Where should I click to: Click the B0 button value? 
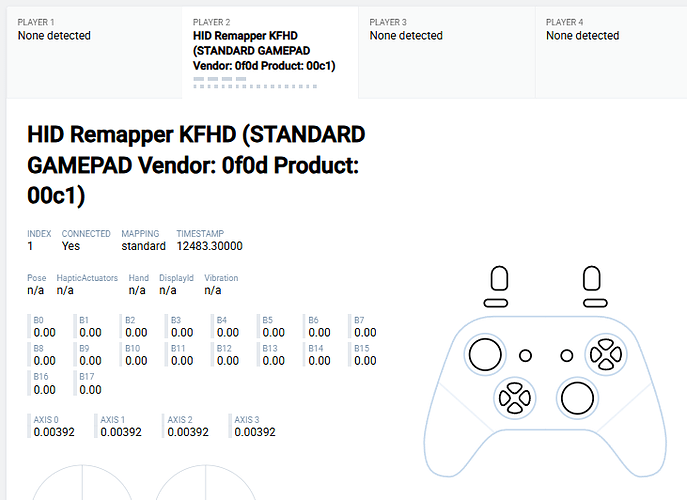pyautogui.click(x=45, y=333)
